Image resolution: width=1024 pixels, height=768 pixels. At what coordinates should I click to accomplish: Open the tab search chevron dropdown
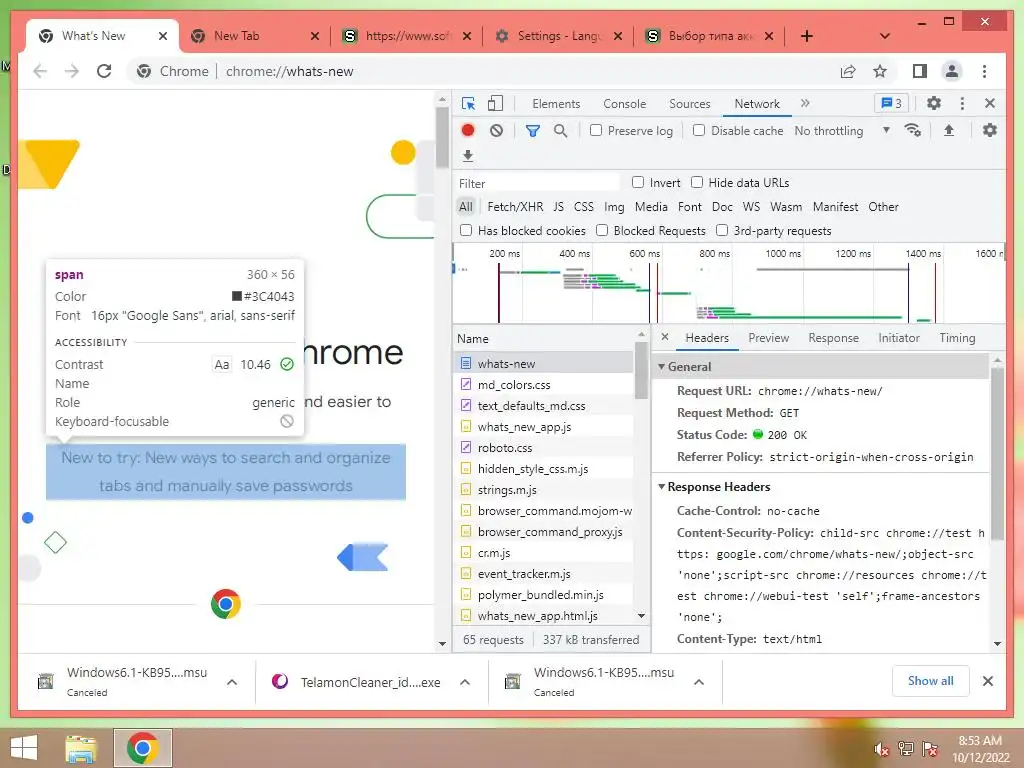click(884, 36)
